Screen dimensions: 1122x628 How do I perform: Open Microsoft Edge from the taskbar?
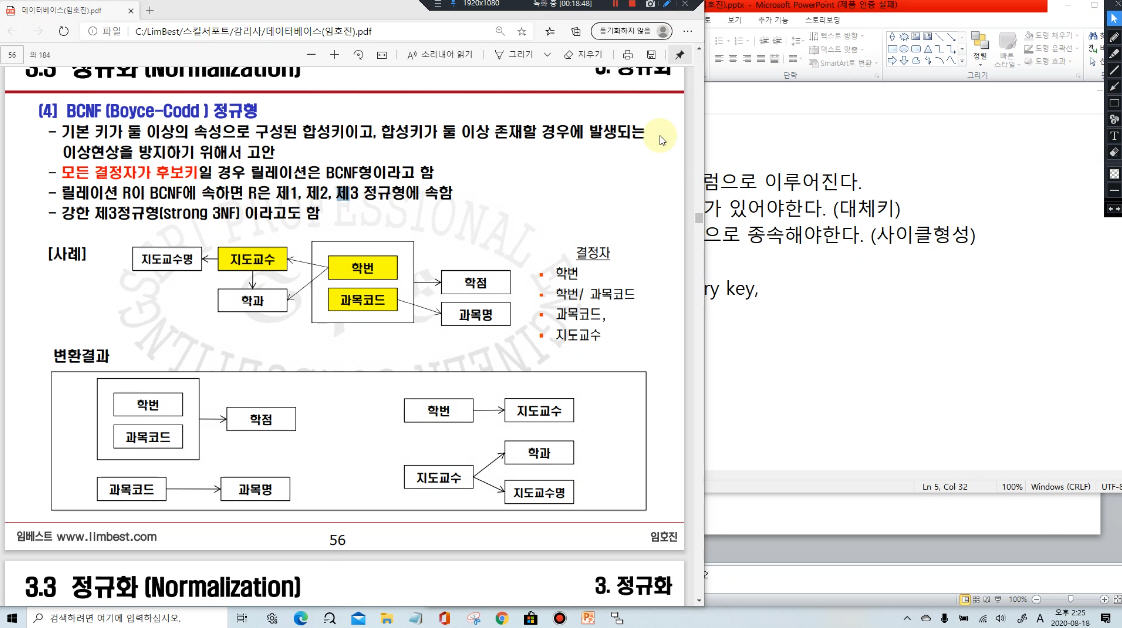pyautogui.click(x=301, y=618)
